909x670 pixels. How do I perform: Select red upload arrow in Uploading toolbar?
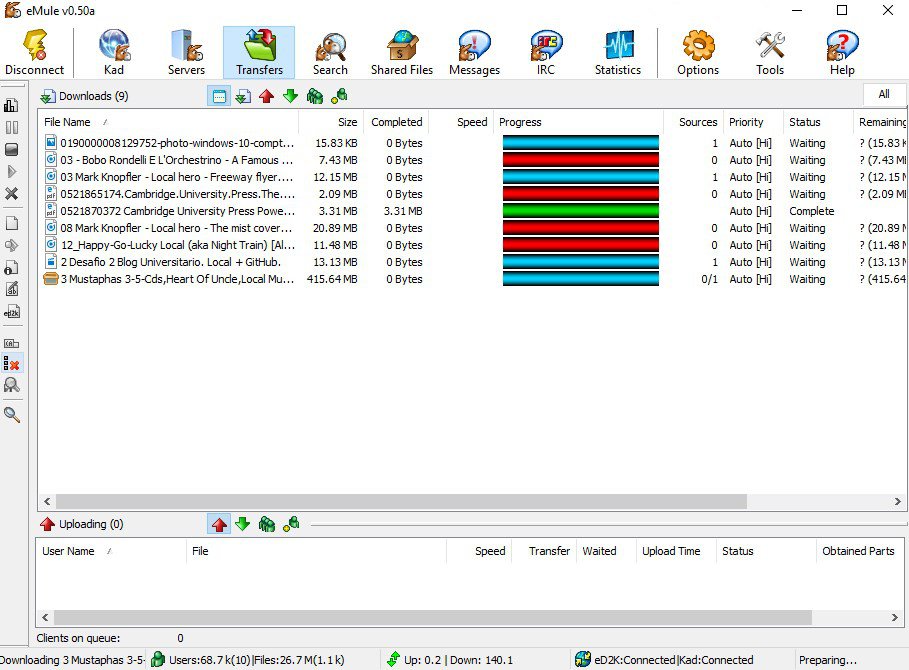tap(219, 525)
